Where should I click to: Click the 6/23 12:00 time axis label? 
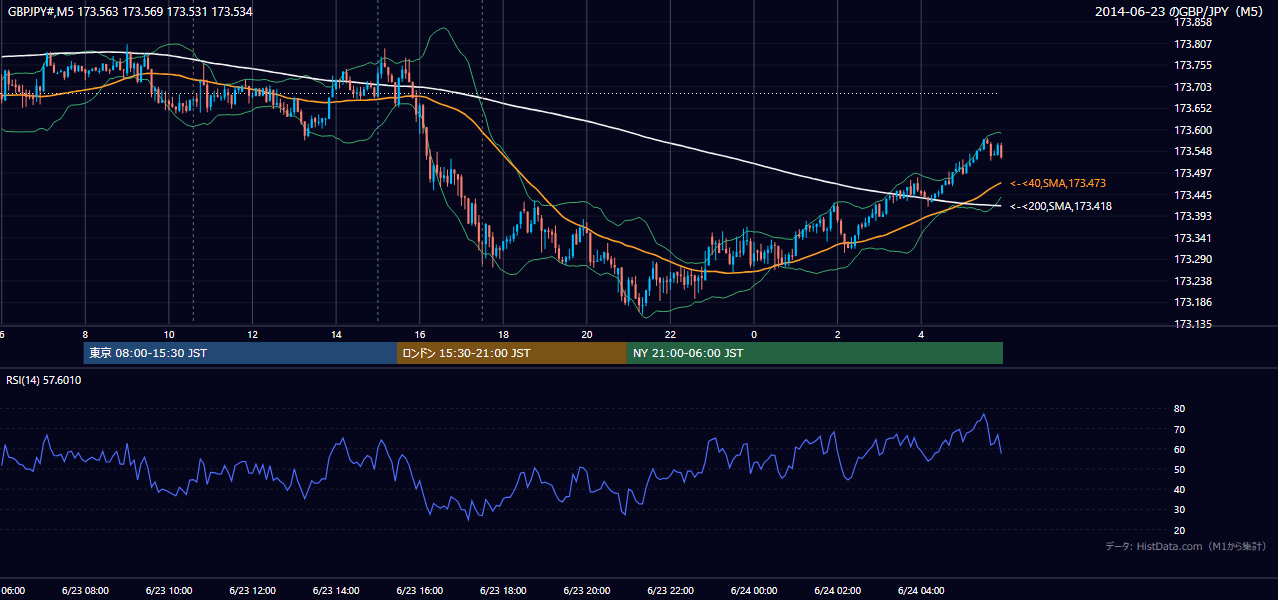click(252, 591)
